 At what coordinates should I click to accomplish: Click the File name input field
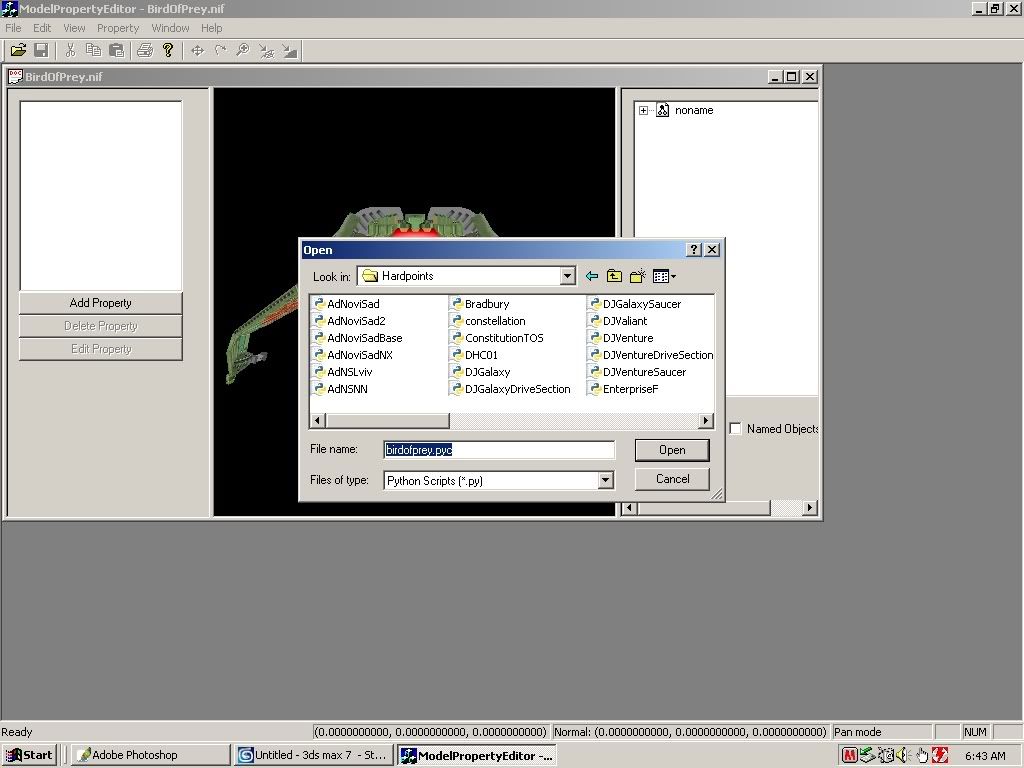[499, 450]
